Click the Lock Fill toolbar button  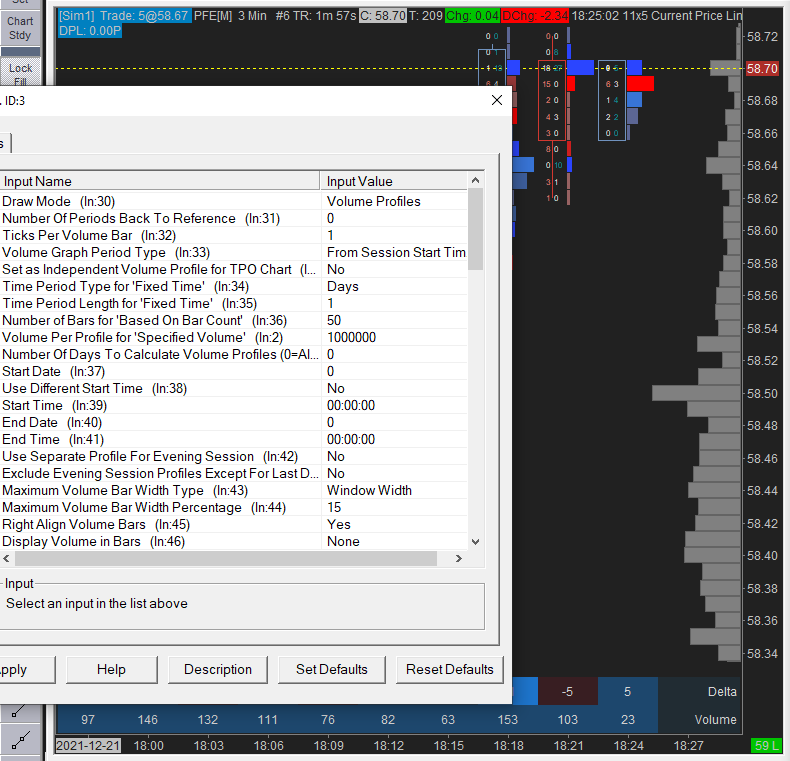(x=20, y=73)
